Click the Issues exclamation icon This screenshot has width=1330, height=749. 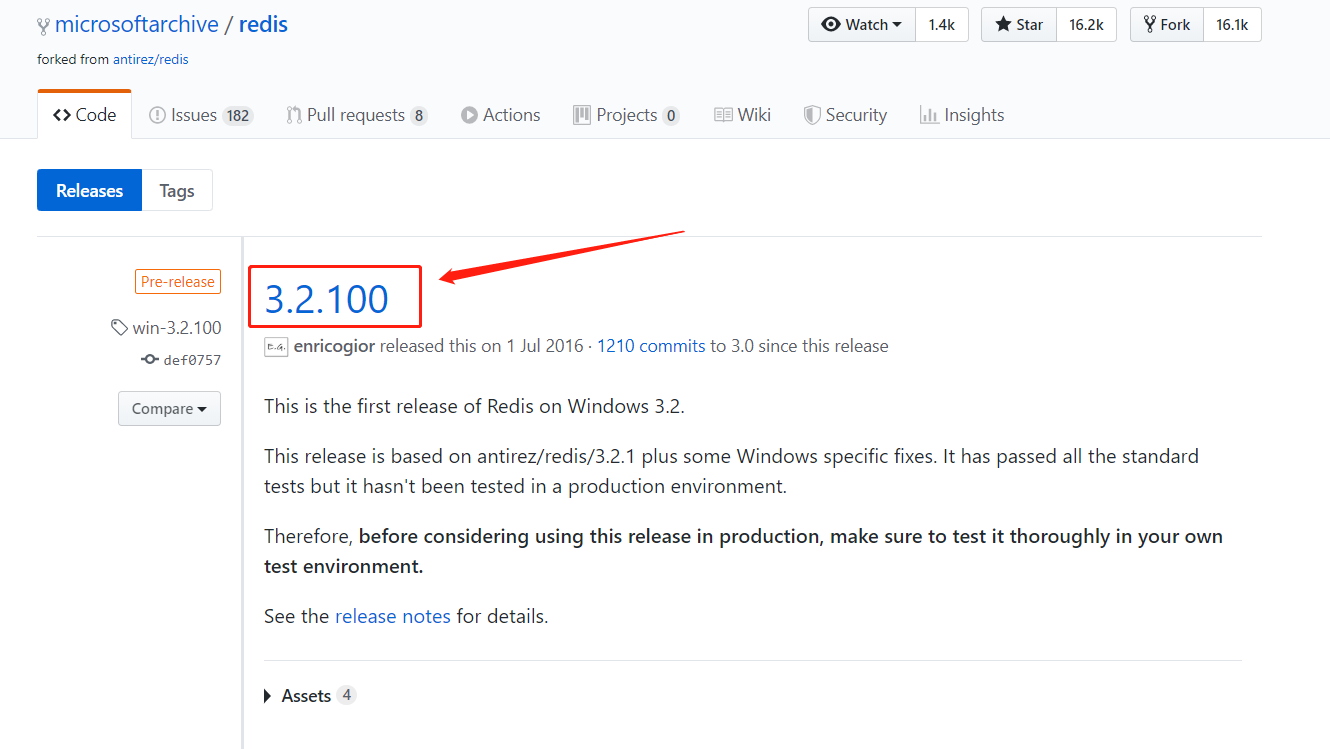click(x=157, y=115)
